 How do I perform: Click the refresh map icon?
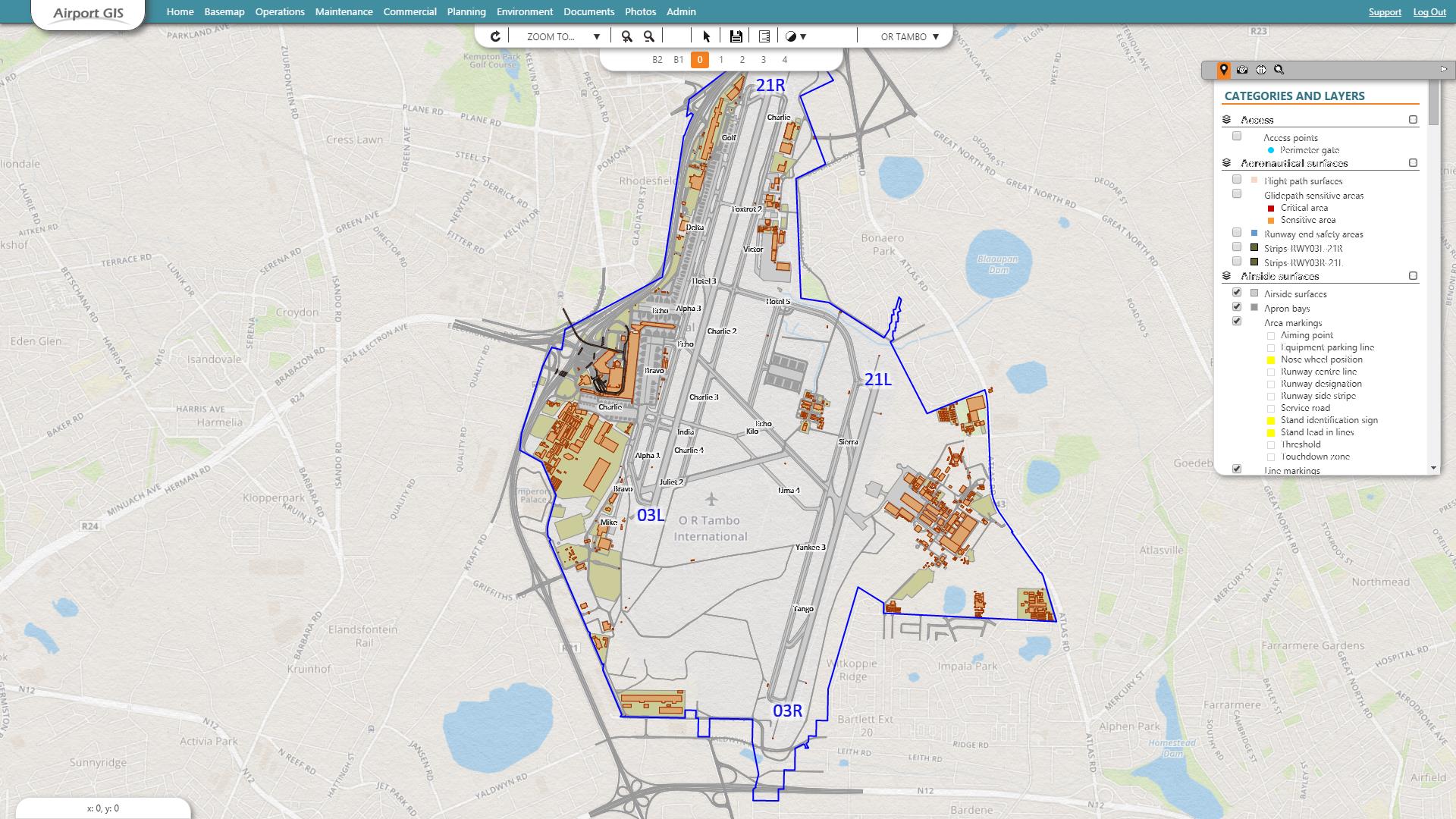tap(495, 36)
